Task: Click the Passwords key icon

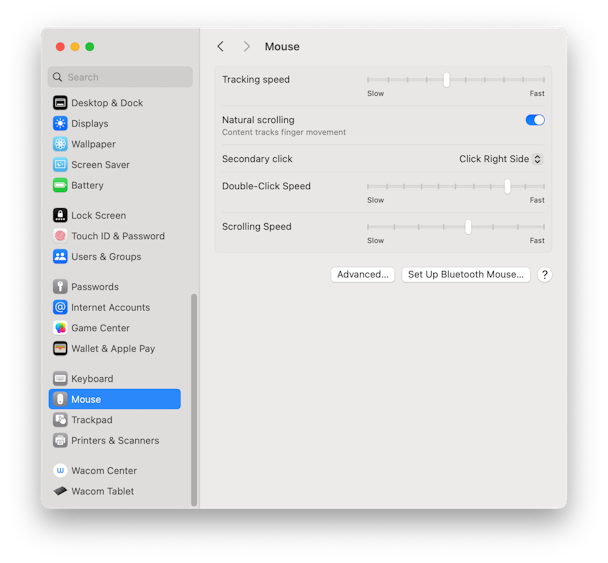Action: (x=60, y=287)
